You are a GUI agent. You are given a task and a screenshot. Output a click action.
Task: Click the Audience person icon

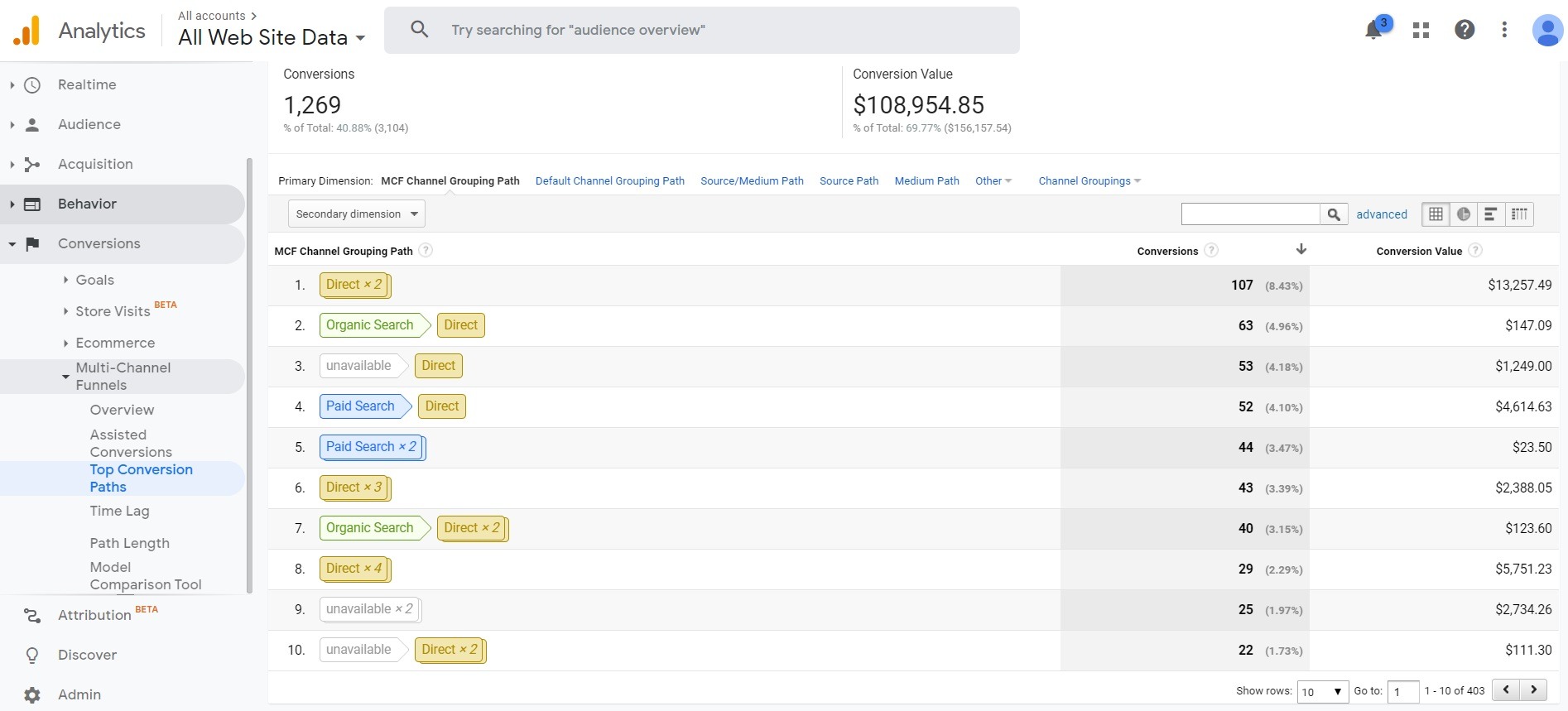[32, 125]
